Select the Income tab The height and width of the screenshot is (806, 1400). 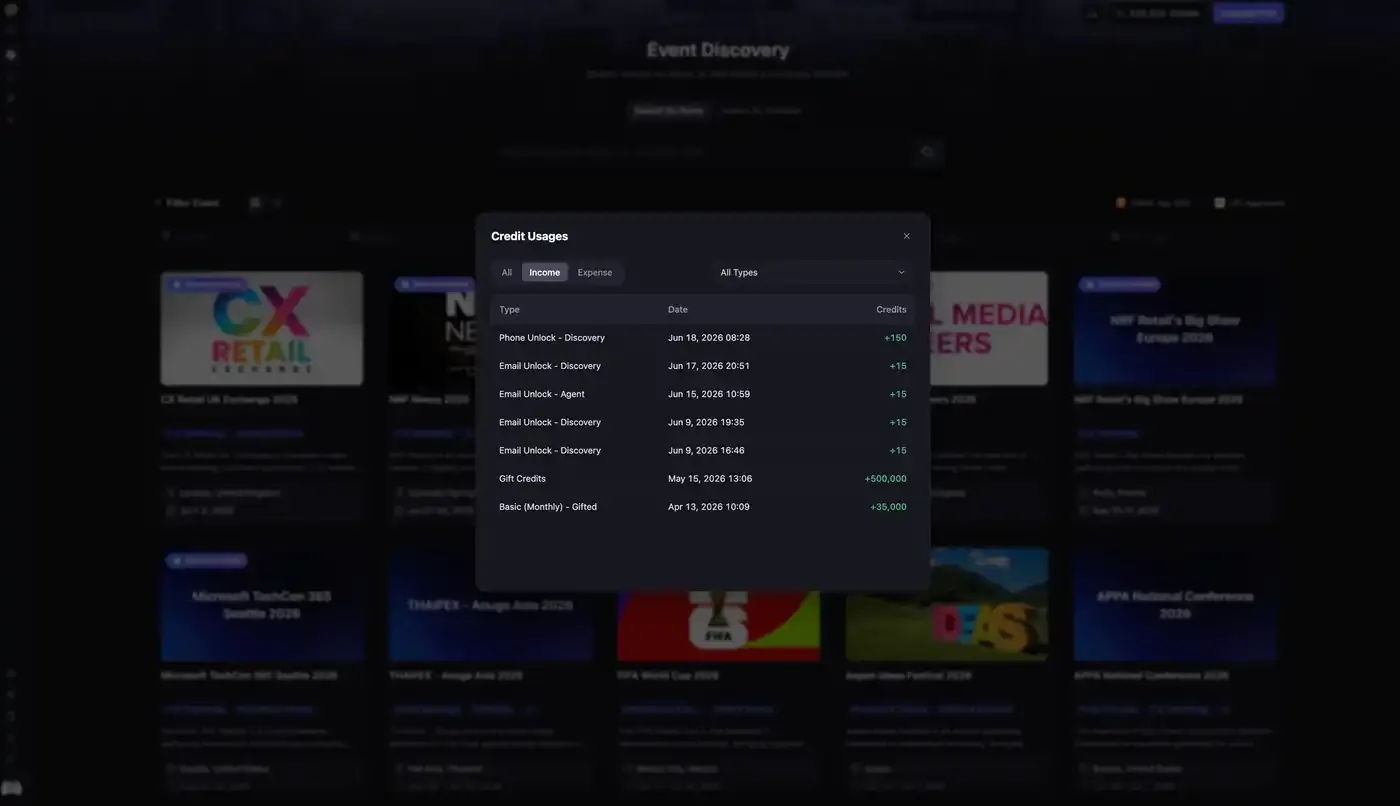(x=544, y=272)
